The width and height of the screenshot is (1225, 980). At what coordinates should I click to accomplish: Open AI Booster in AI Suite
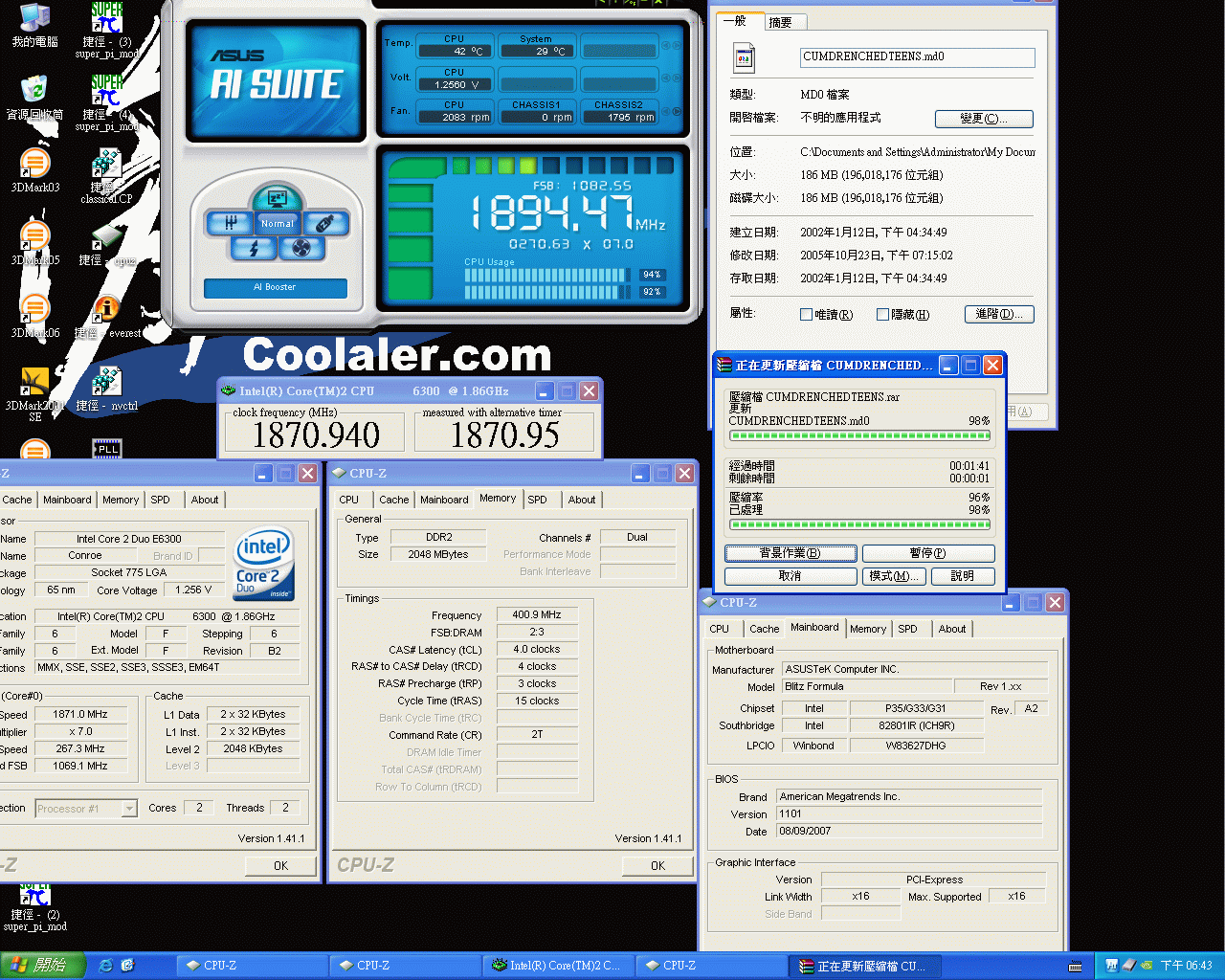pos(275,287)
